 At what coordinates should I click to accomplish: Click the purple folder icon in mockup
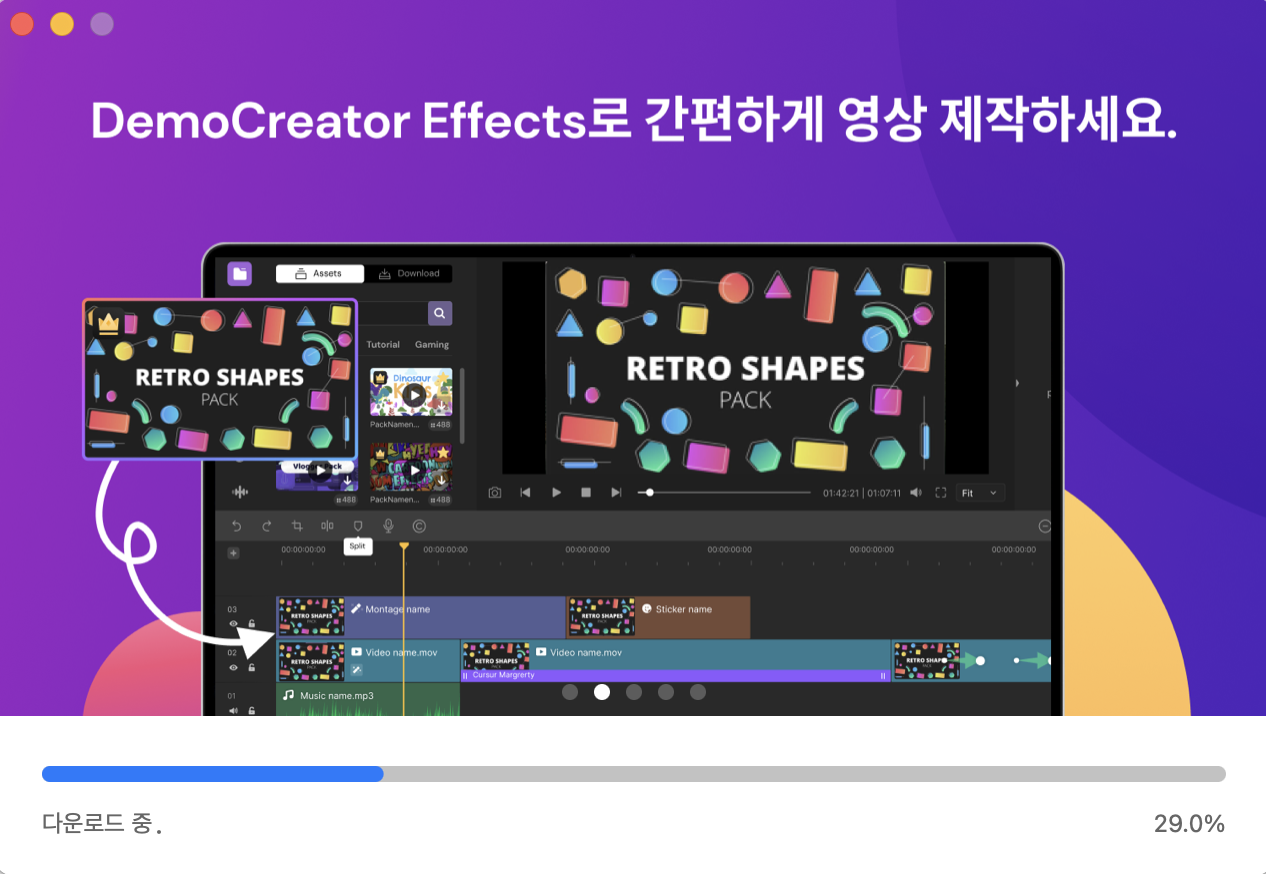point(239,274)
